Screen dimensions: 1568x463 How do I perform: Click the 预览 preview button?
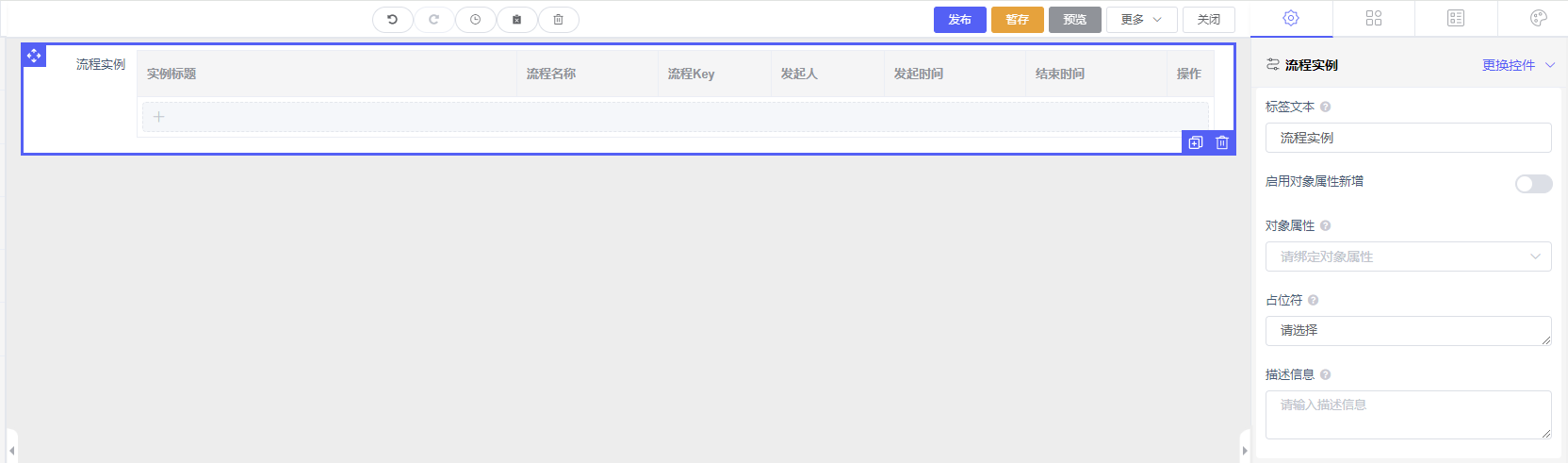point(1074,20)
